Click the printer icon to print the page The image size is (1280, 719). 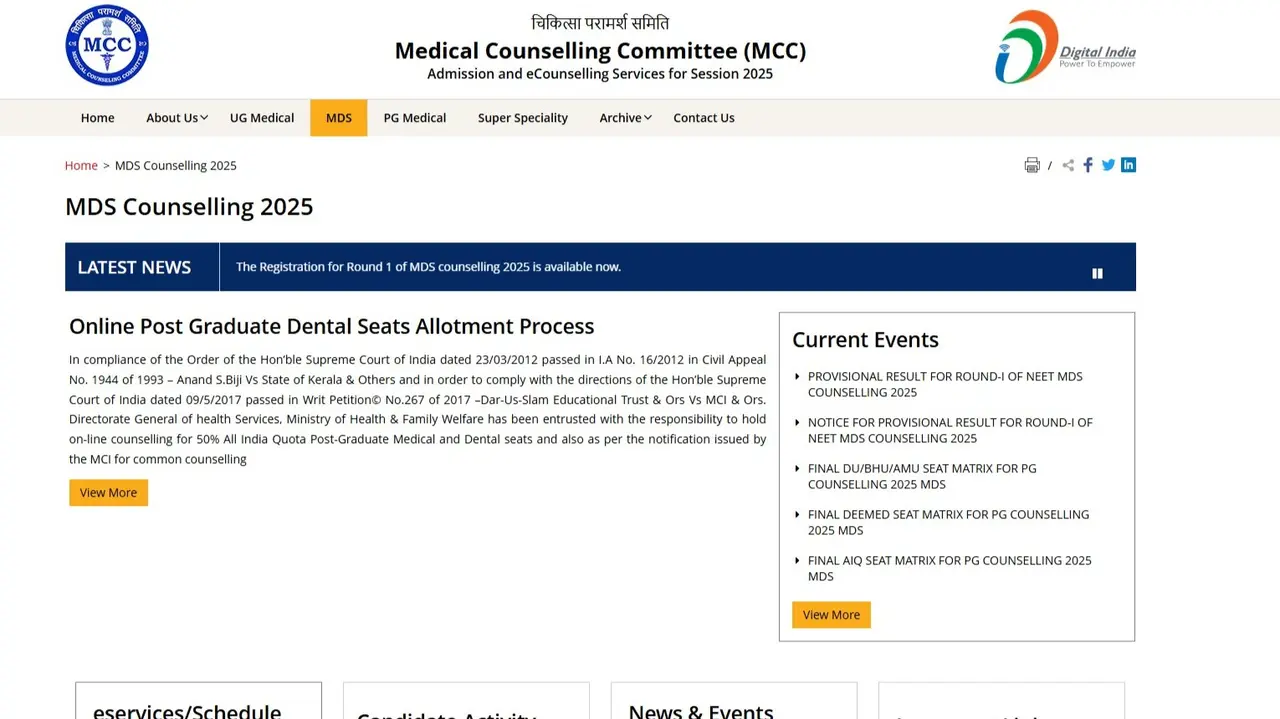[1032, 164]
